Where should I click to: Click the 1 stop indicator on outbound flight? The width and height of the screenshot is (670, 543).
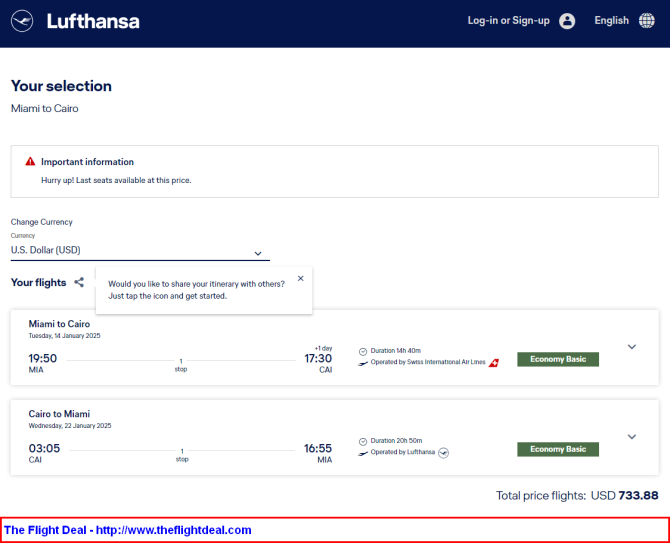coord(181,365)
